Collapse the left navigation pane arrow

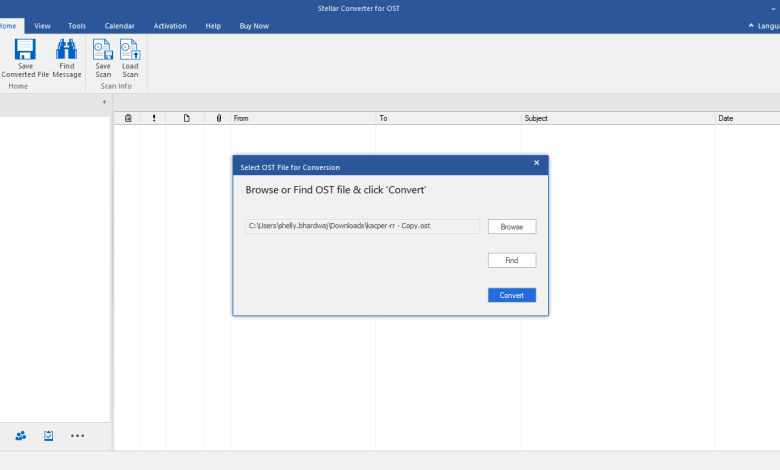click(x=104, y=102)
